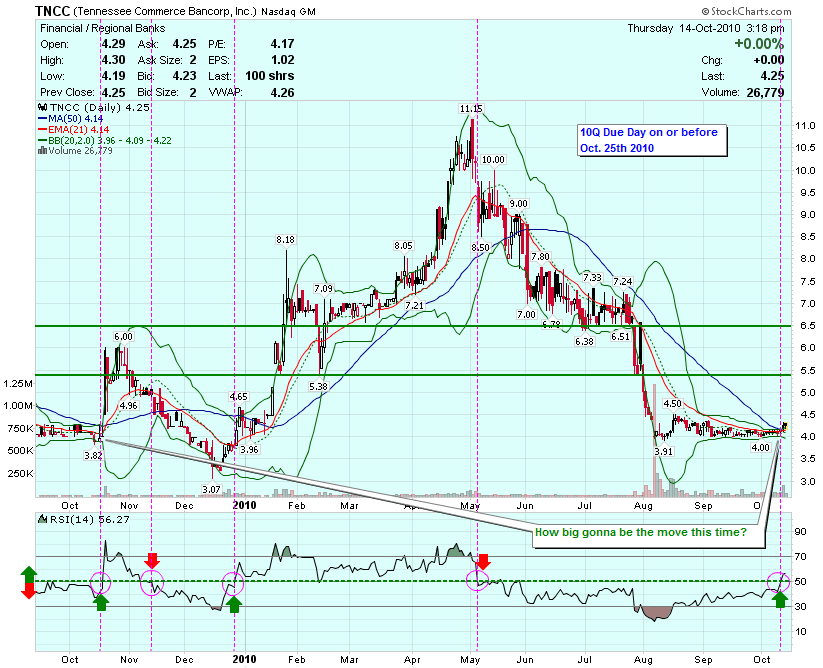823x668 pixels.
Task: Click the 7.09 price label
Action: pyautogui.click(x=324, y=288)
